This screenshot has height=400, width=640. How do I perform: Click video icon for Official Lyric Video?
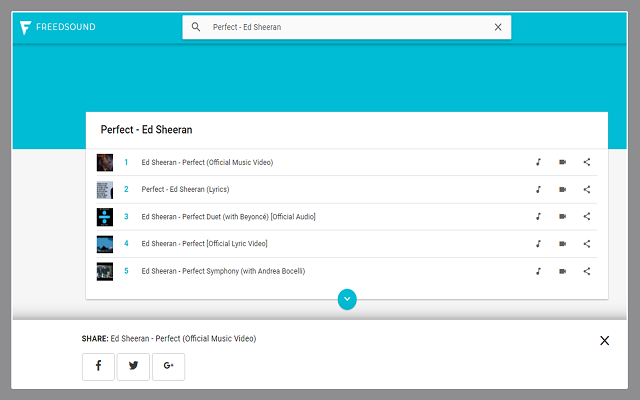click(x=562, y=244)
